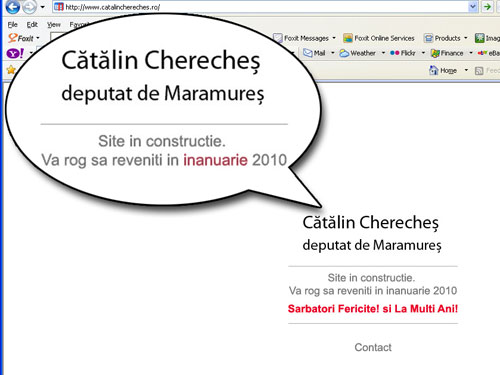Open the File menu
This screenshot has width=500, height=375.
coord(12,25)
